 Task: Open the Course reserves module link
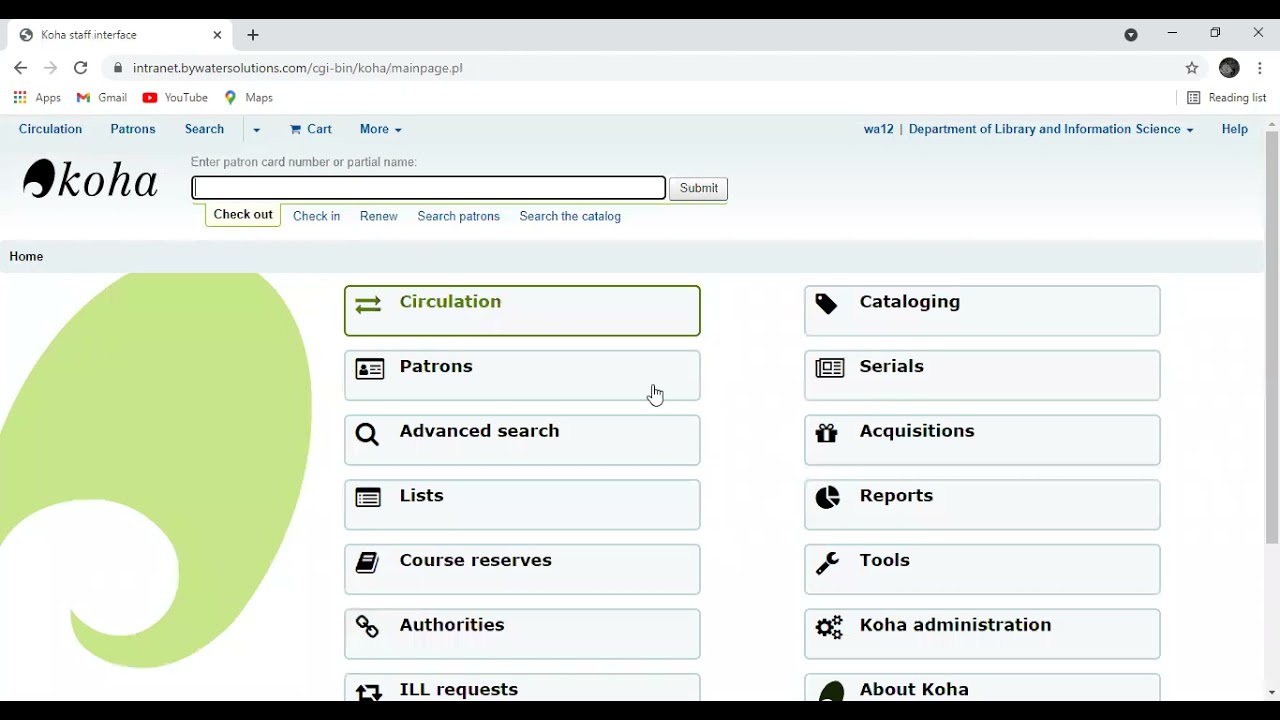pyautogui.click(x=522, y=569)
